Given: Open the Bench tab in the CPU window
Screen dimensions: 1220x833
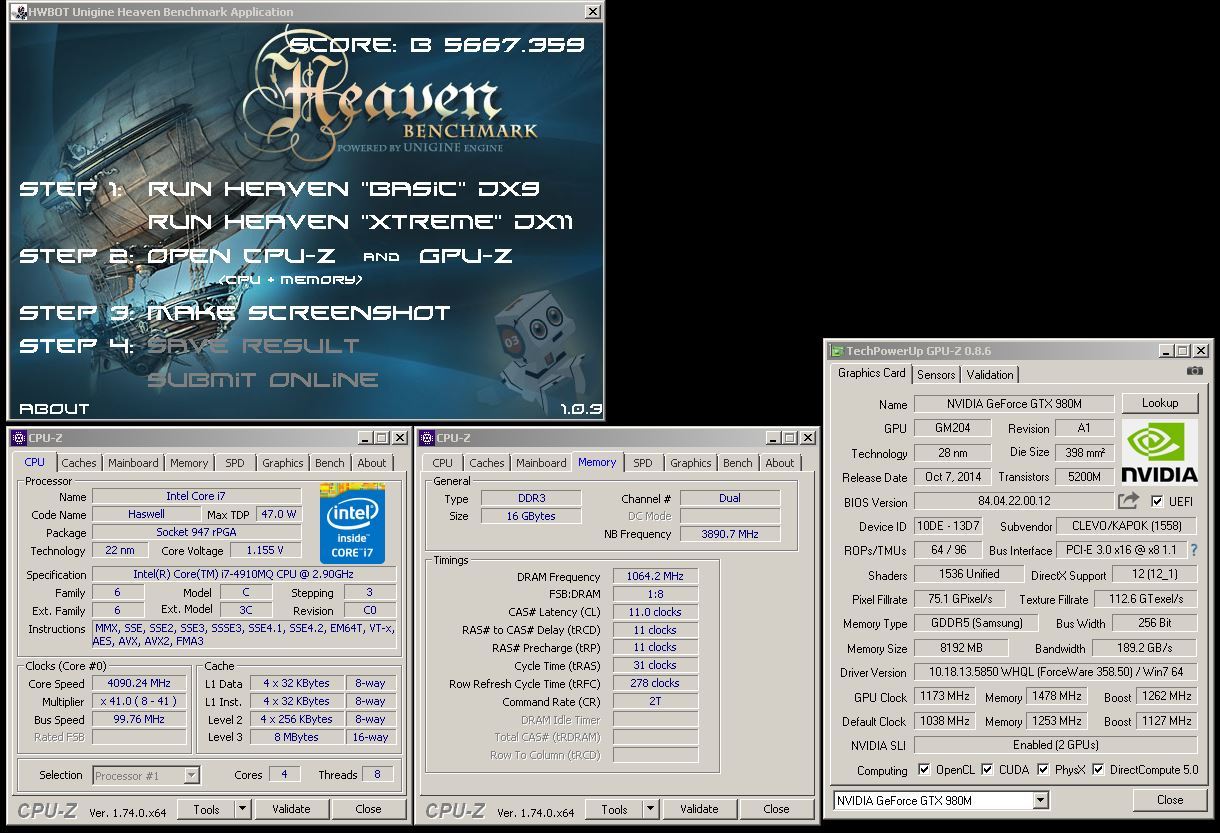Looking at the screenshot, I should click(330, 463).
